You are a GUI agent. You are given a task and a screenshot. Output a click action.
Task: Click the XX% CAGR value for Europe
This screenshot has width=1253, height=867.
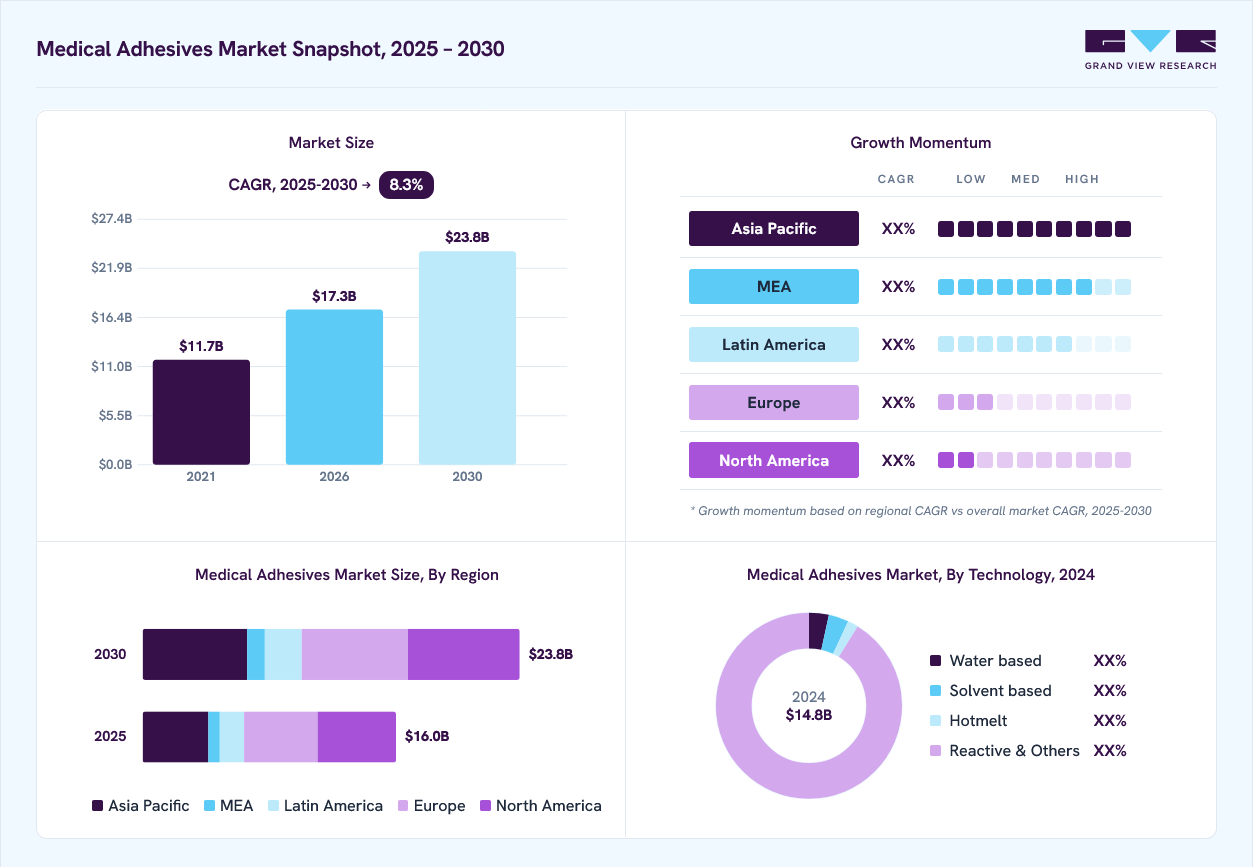coord(898,403)
